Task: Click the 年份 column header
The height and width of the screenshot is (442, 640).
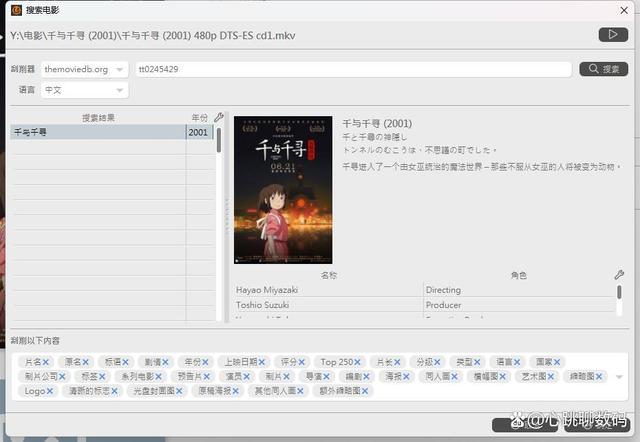Action: [200, 118]
